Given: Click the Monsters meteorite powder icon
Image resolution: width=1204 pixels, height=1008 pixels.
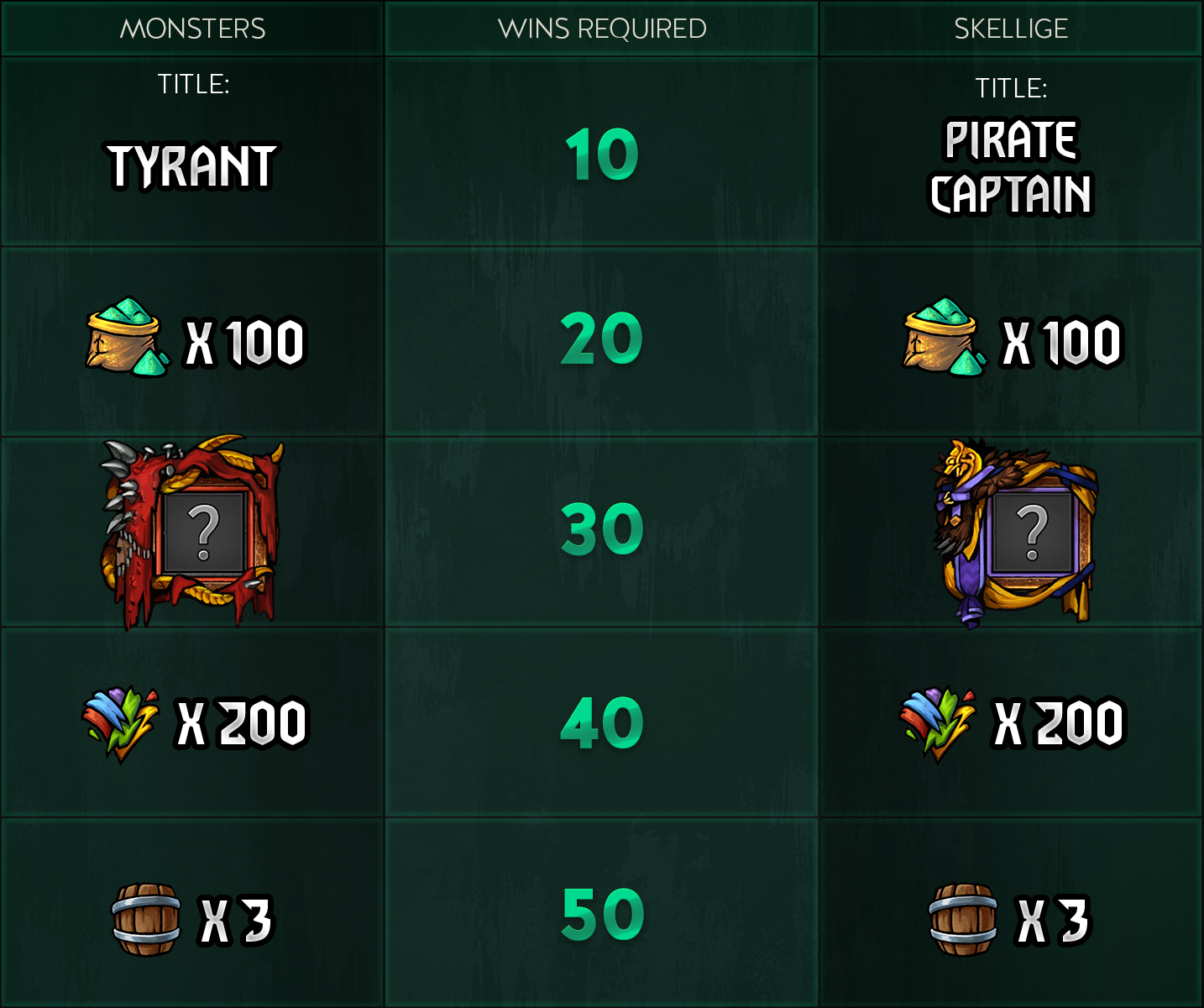Looking at the screenshot, I should [x=122, y=723].
